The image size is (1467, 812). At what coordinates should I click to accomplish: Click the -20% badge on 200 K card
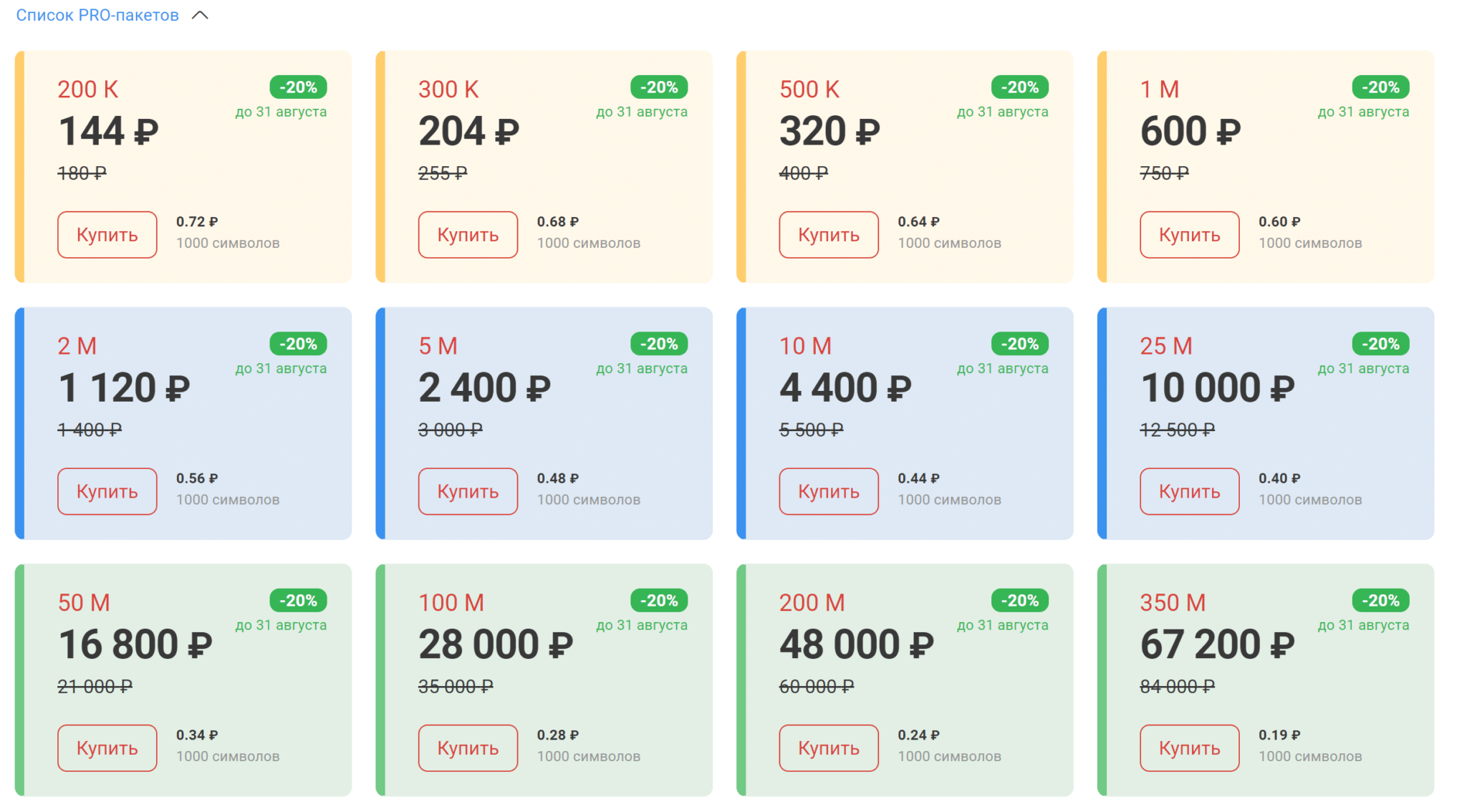tap(298, 87)
